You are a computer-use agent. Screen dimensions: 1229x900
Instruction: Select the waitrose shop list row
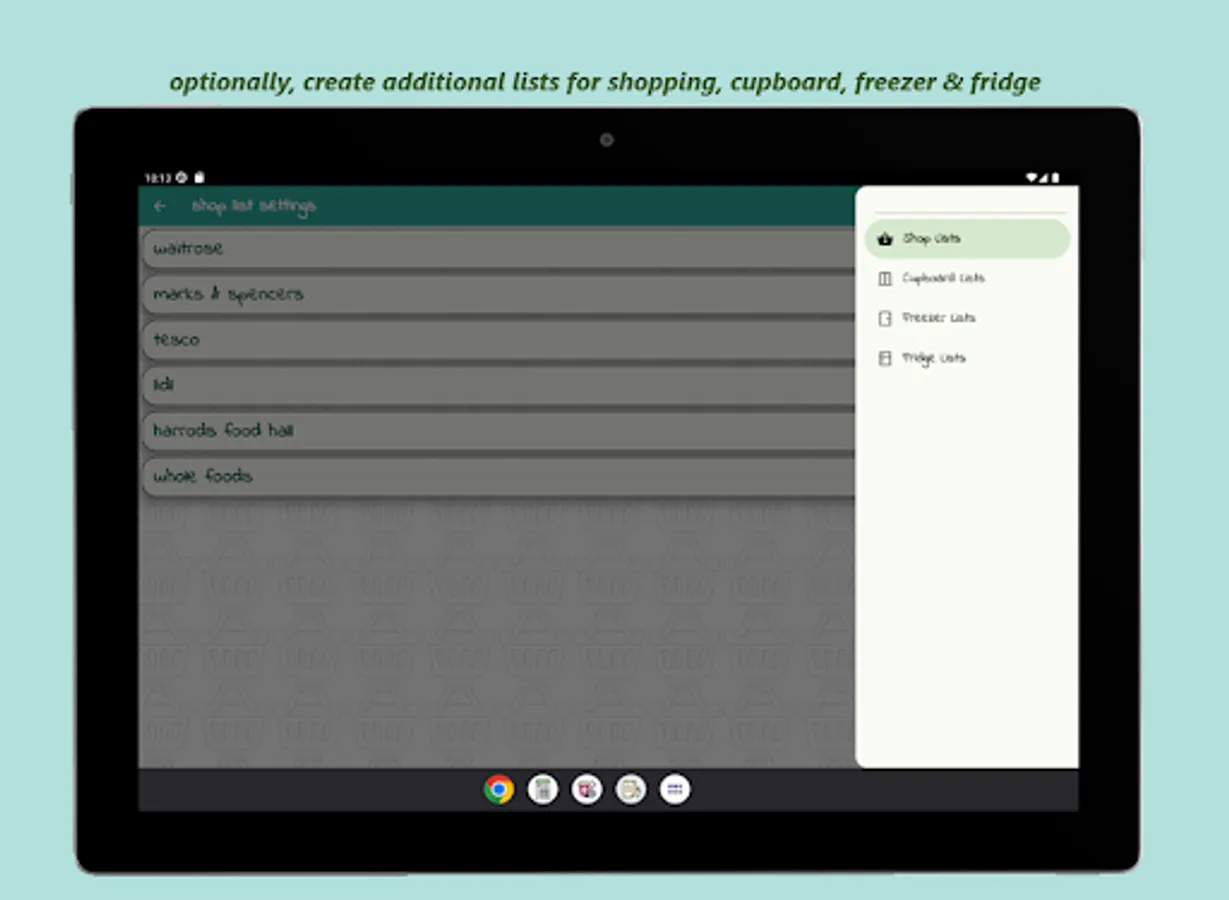499,248
